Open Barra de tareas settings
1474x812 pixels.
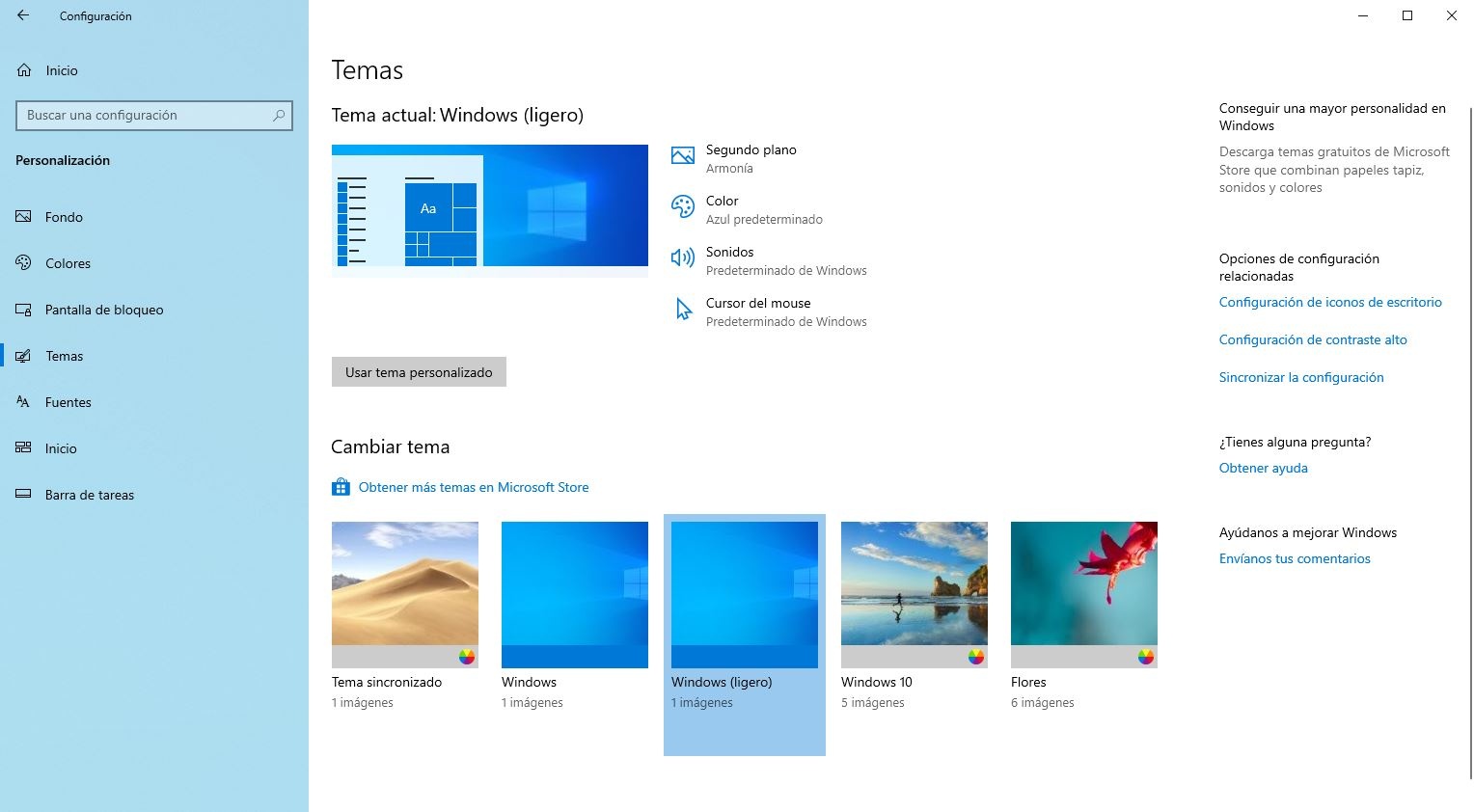pos(154,495)
